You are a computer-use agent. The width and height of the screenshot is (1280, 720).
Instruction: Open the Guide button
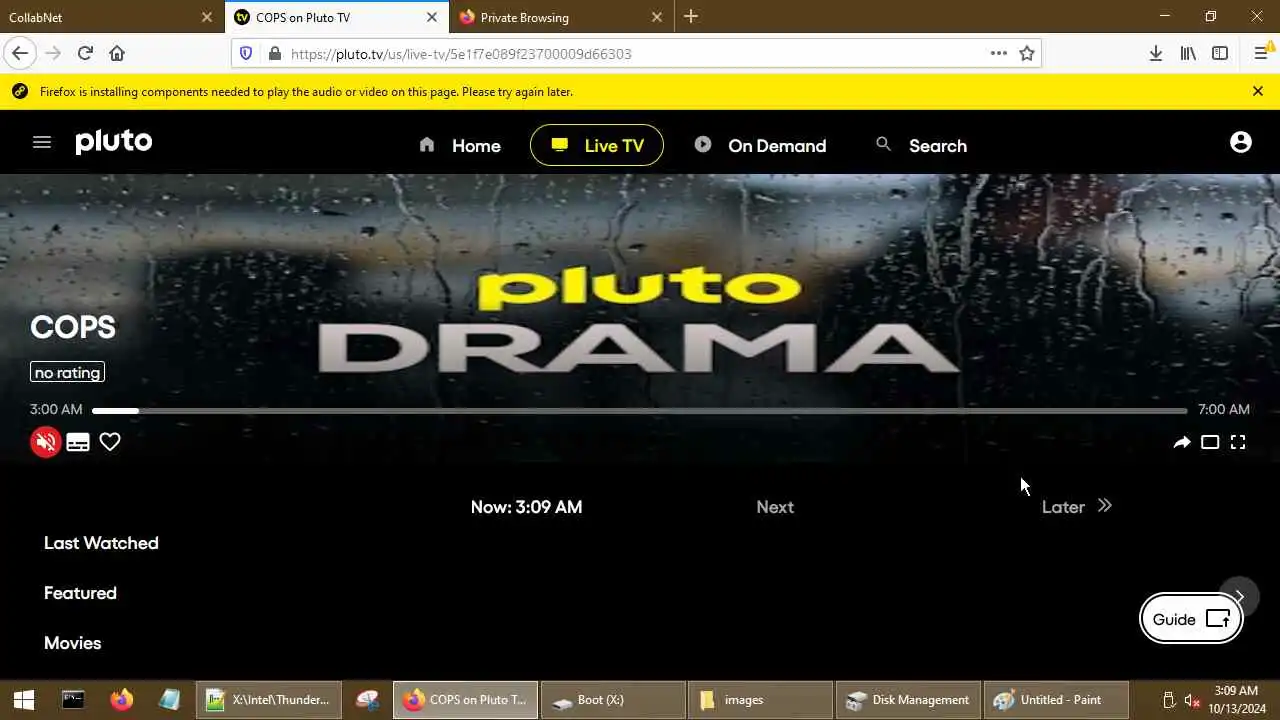pyautogui.click(x=1191, y=619)
